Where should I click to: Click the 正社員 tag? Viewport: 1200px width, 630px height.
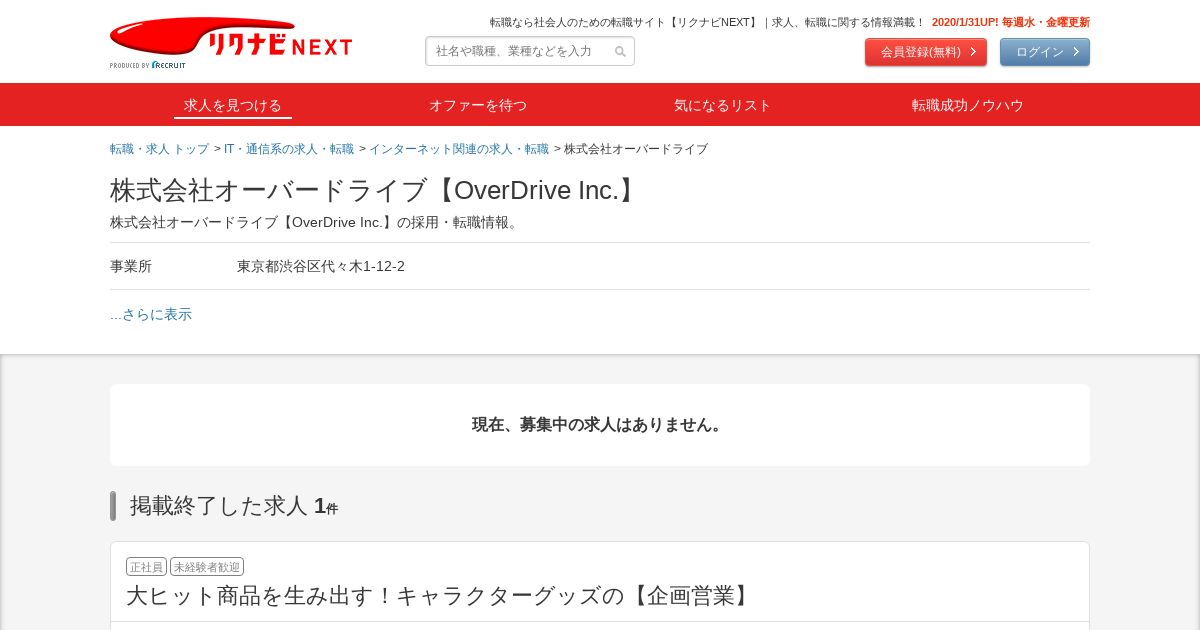pyautogui.click(x=146, y=567)
